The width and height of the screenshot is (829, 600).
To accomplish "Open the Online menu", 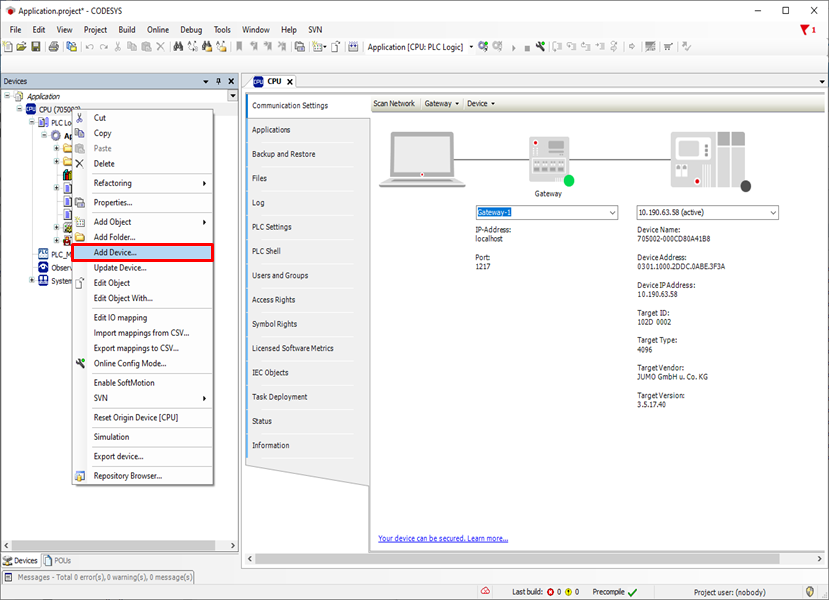I will pyautogui.click(x=158, y=30).
